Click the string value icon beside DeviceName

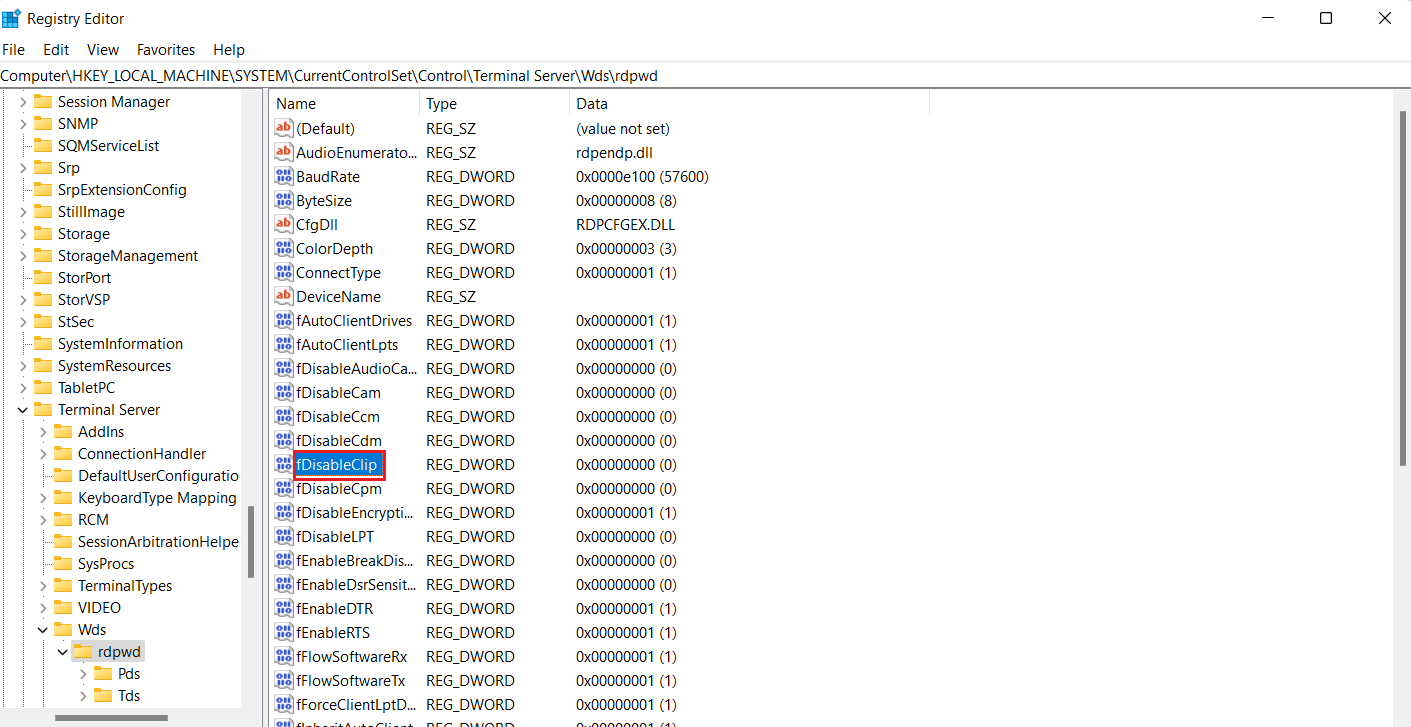tap(283, 297)
